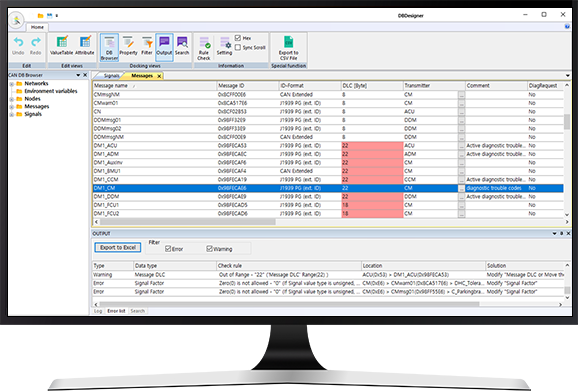
Task: Sort output by Check rule column header
Action: [289, 266]
